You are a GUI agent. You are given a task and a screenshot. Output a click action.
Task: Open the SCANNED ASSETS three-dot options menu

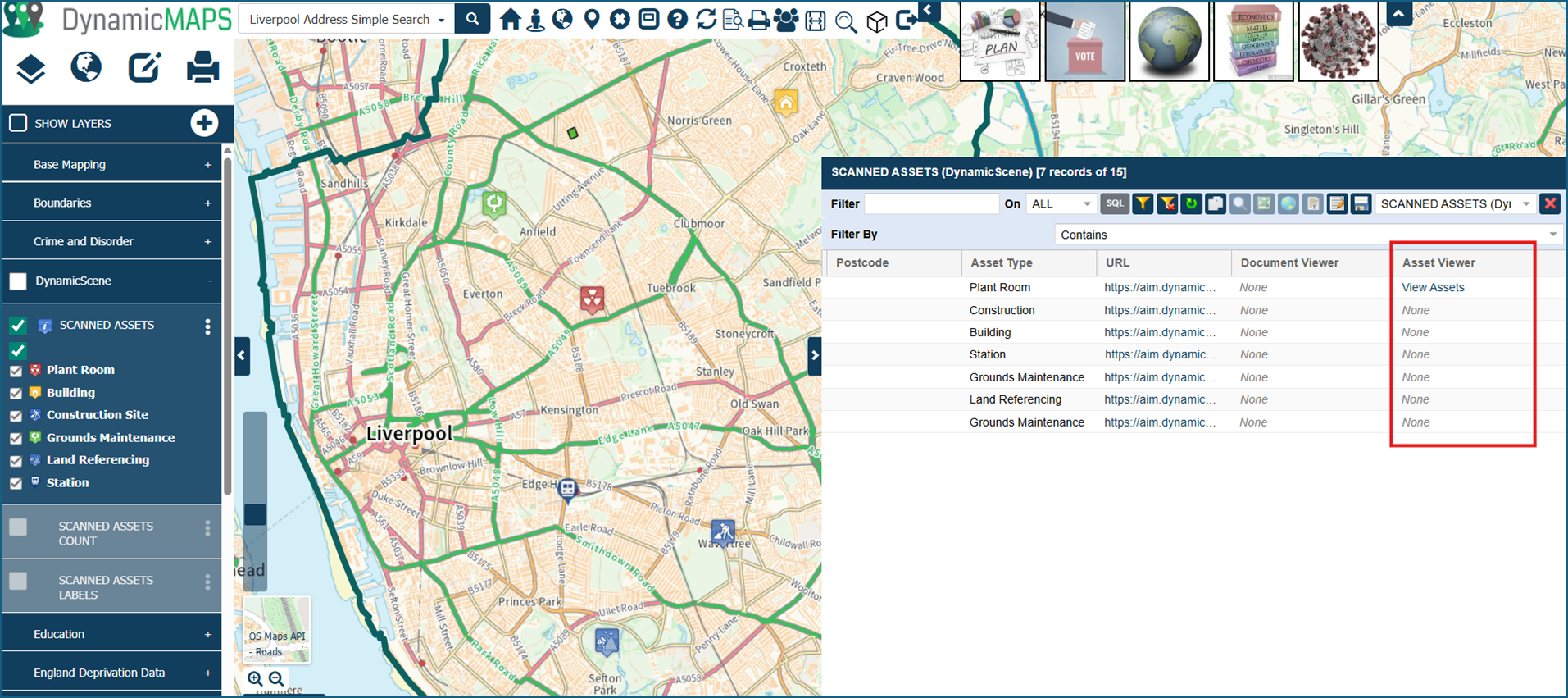point(207,326)
